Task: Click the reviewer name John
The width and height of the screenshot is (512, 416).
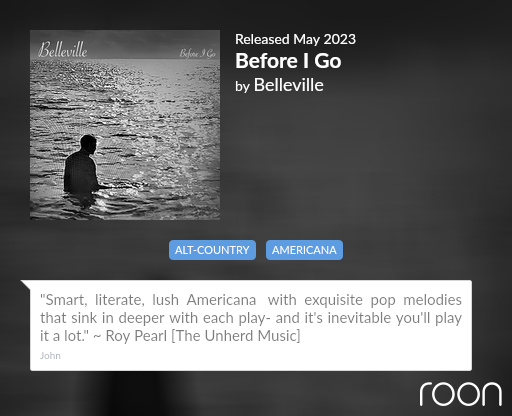Action: (x=50, y=356)
